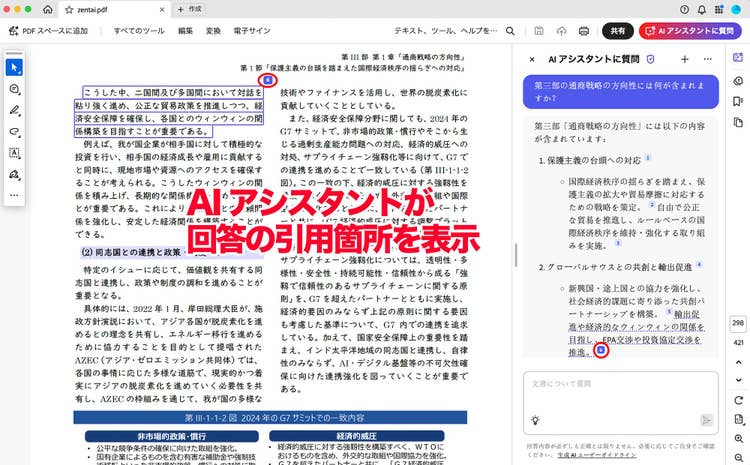Print the document
The height and width of the screenshot is (465, 750).
click(x=584, y=31)
